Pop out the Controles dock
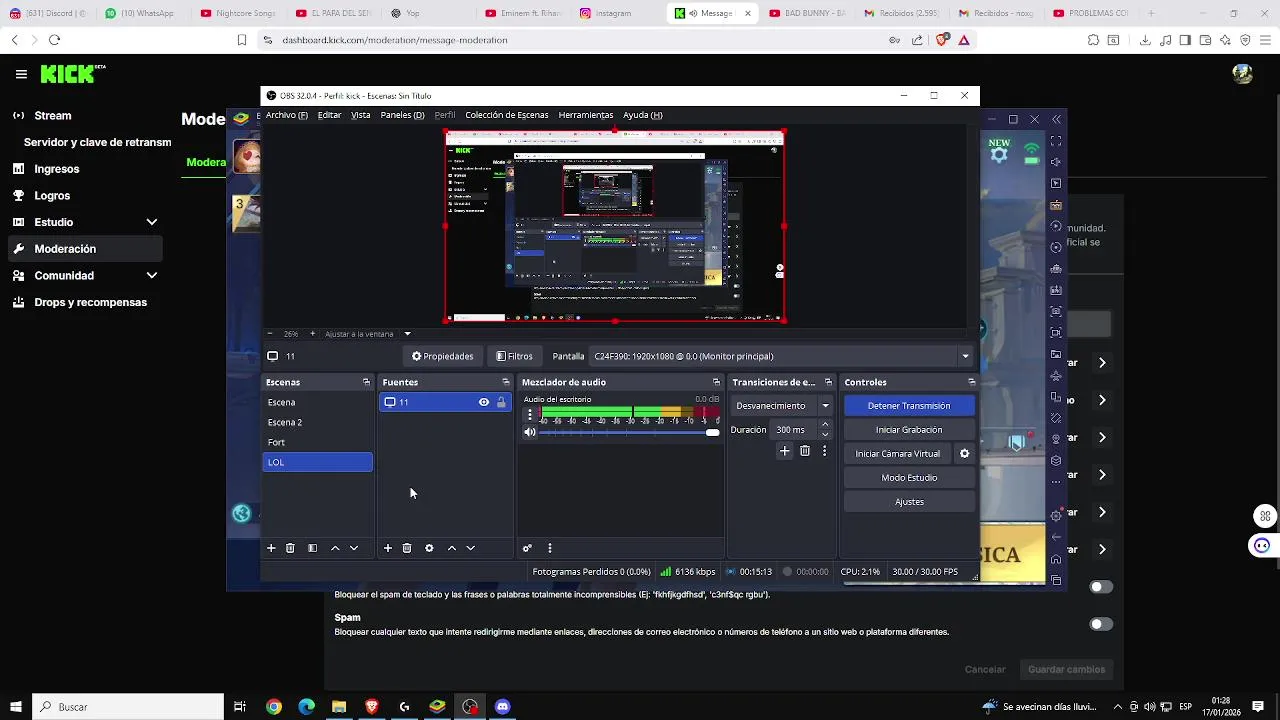The height and width of the screenshot is (720, 1280). coord(971,382)
